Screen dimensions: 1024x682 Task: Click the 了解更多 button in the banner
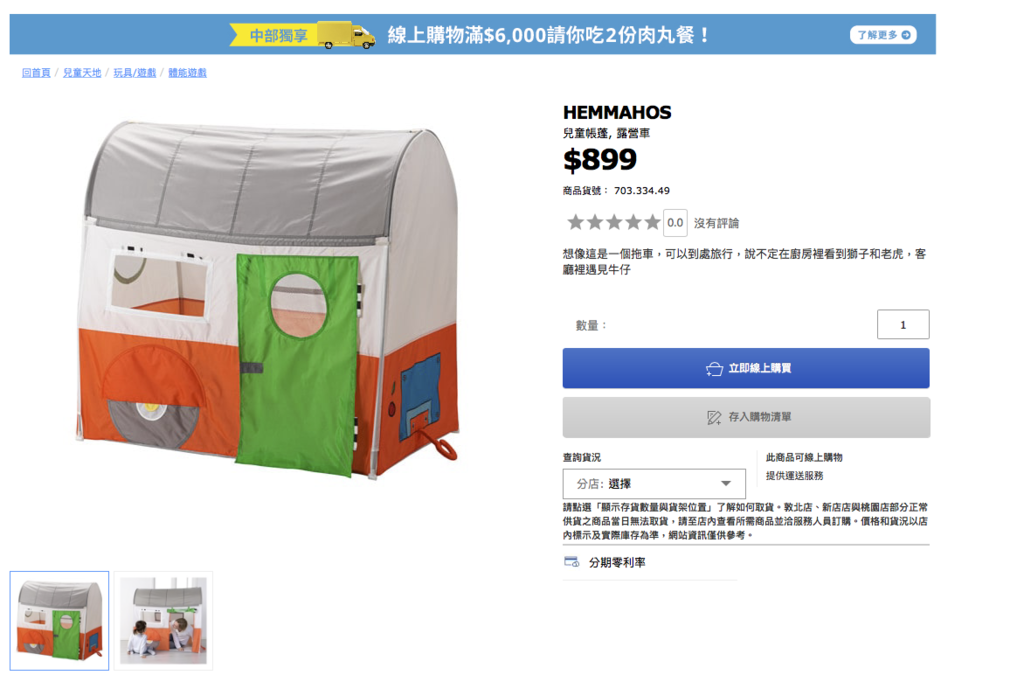[x=883, y=35]
